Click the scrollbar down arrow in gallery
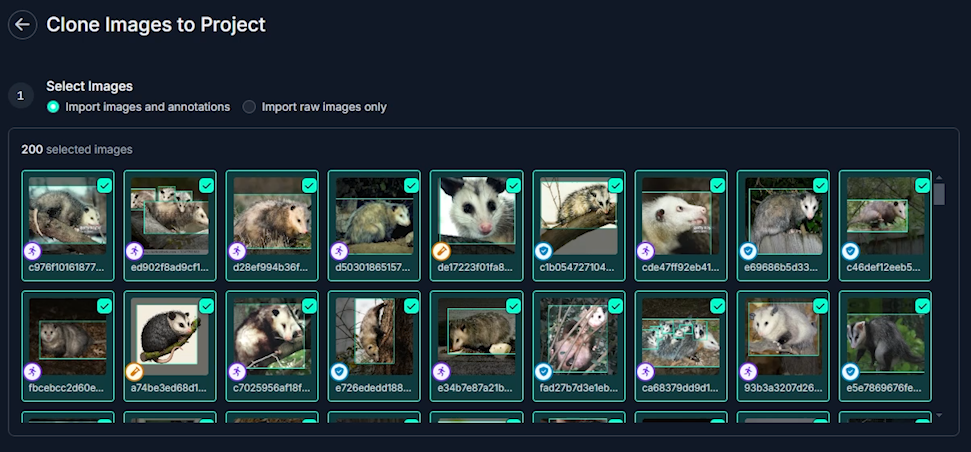Screen dimensions: 971x452 [939, 415]
